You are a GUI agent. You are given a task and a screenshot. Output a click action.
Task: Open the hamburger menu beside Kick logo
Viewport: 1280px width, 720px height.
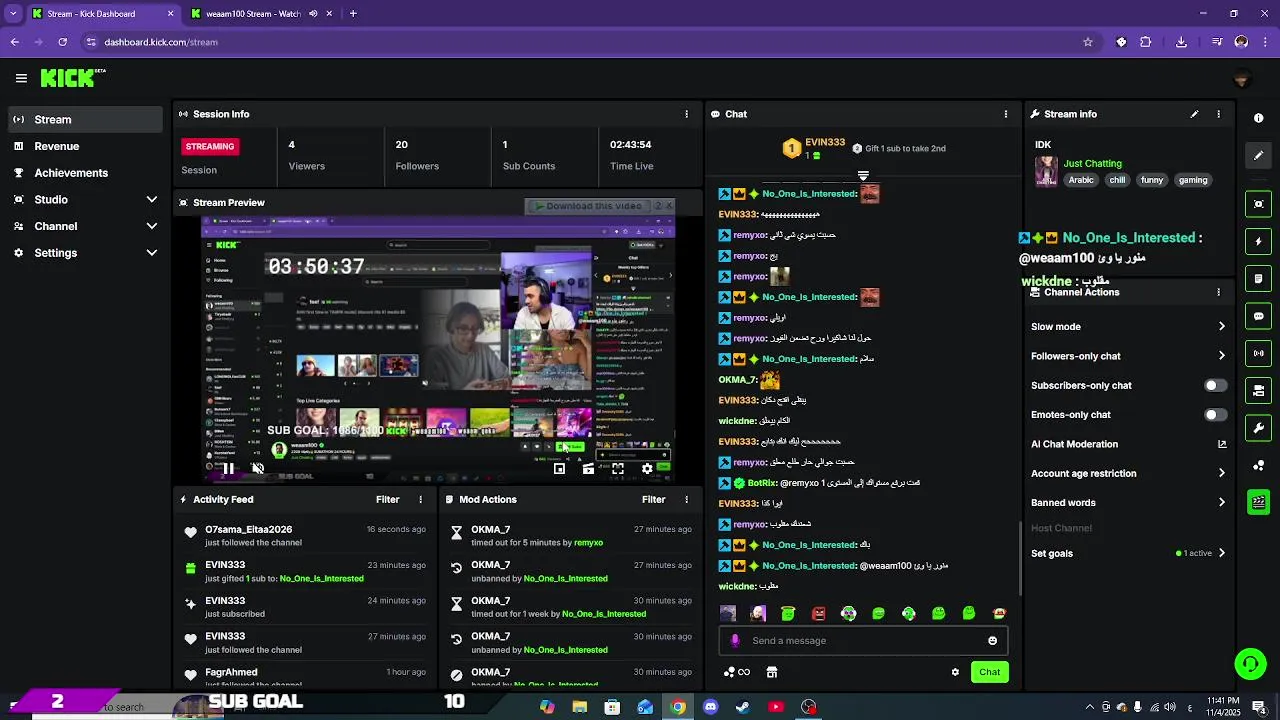click(21, 78)
